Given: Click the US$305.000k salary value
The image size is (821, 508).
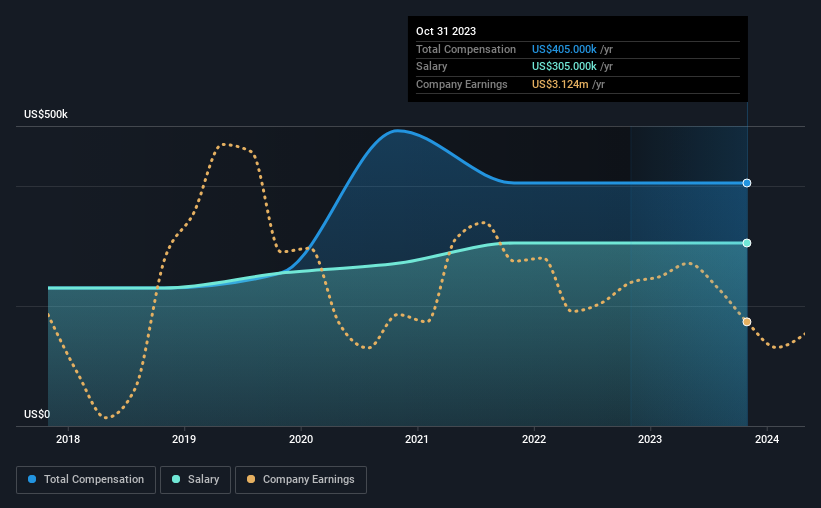Looking at the screenshot, I should point(564,67).
